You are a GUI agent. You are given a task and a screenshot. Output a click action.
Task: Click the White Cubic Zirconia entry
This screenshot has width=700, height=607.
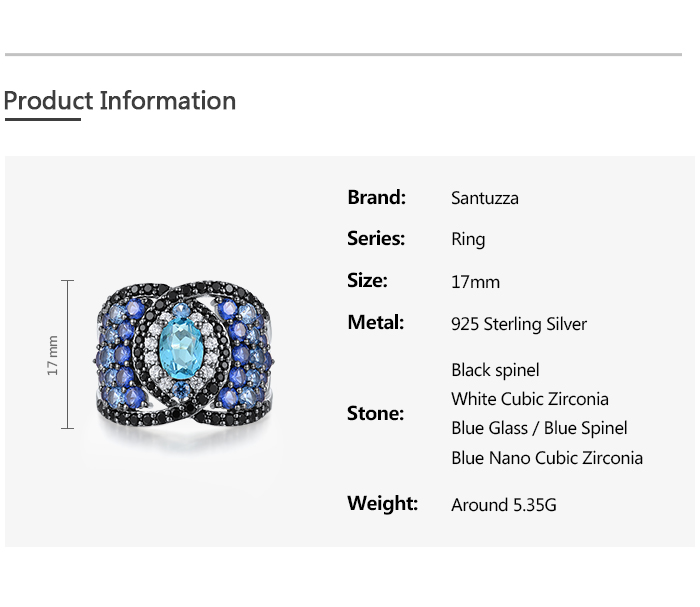tap(530, 399)
